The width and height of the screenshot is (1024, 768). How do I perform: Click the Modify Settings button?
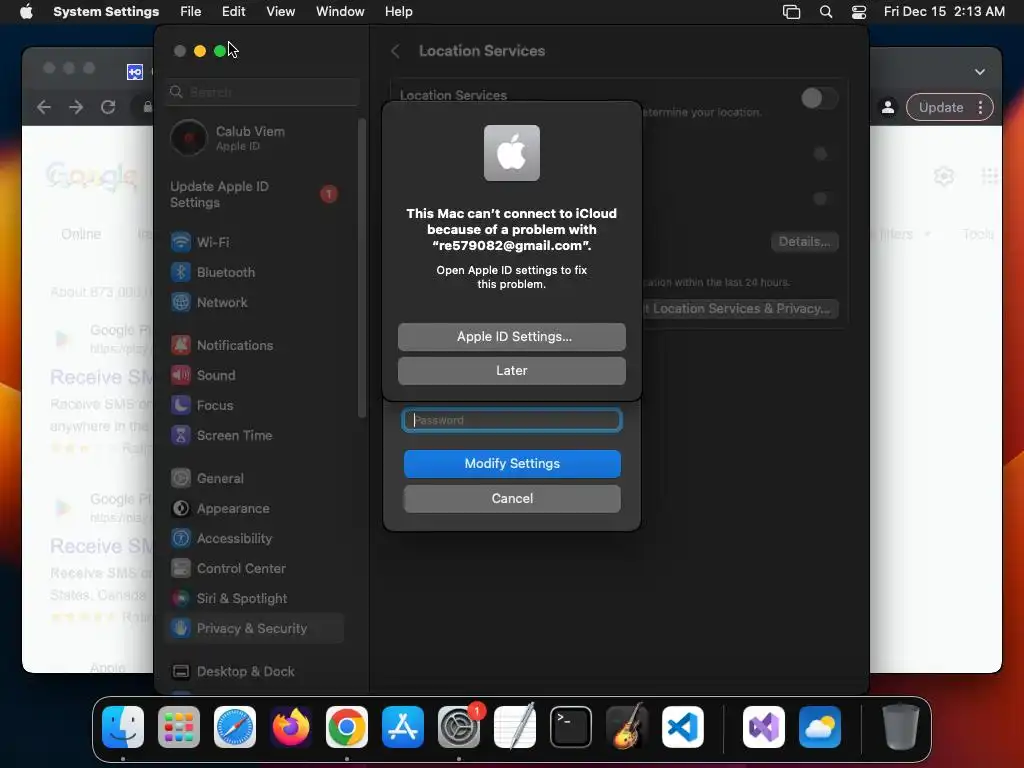(x=512, y=464)
